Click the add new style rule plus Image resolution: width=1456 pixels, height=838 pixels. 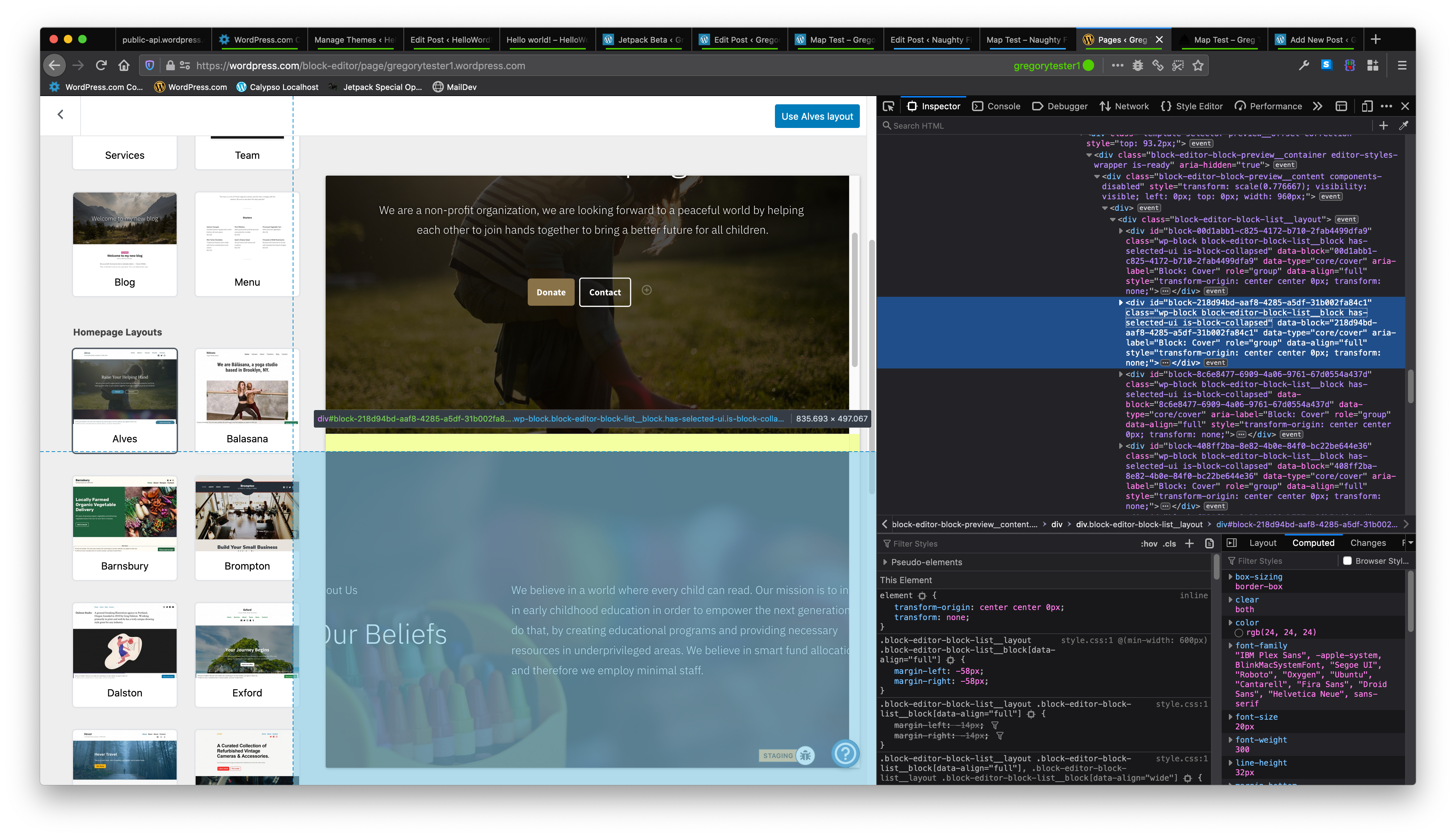tap(1189, 543)
